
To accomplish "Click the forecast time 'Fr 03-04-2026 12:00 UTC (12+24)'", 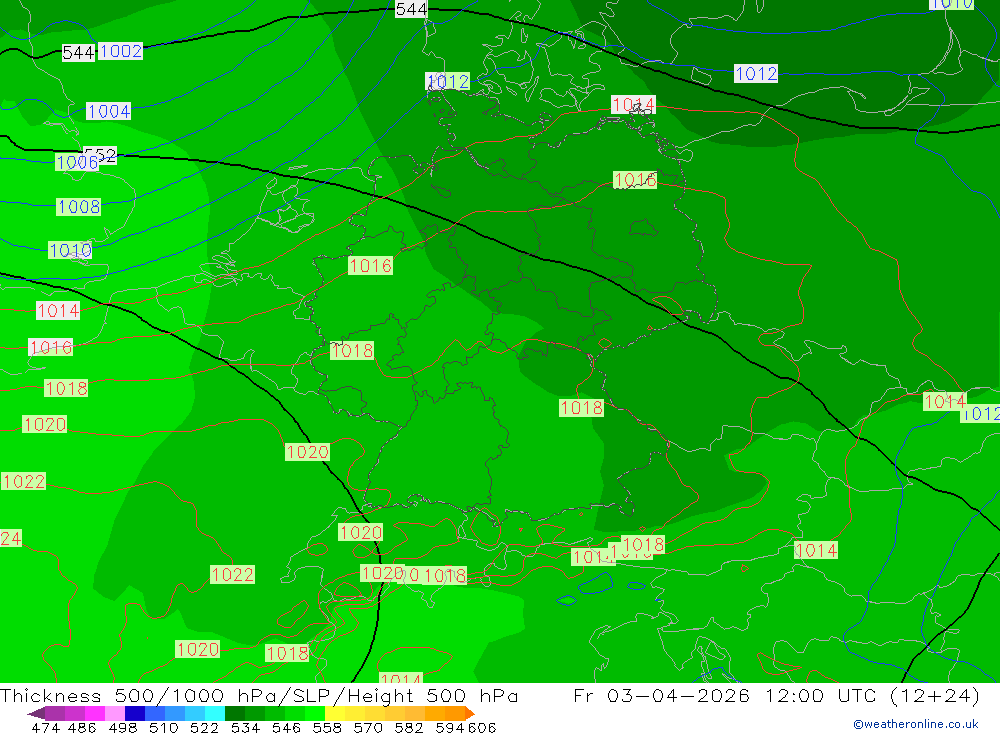I will (776, 695).
